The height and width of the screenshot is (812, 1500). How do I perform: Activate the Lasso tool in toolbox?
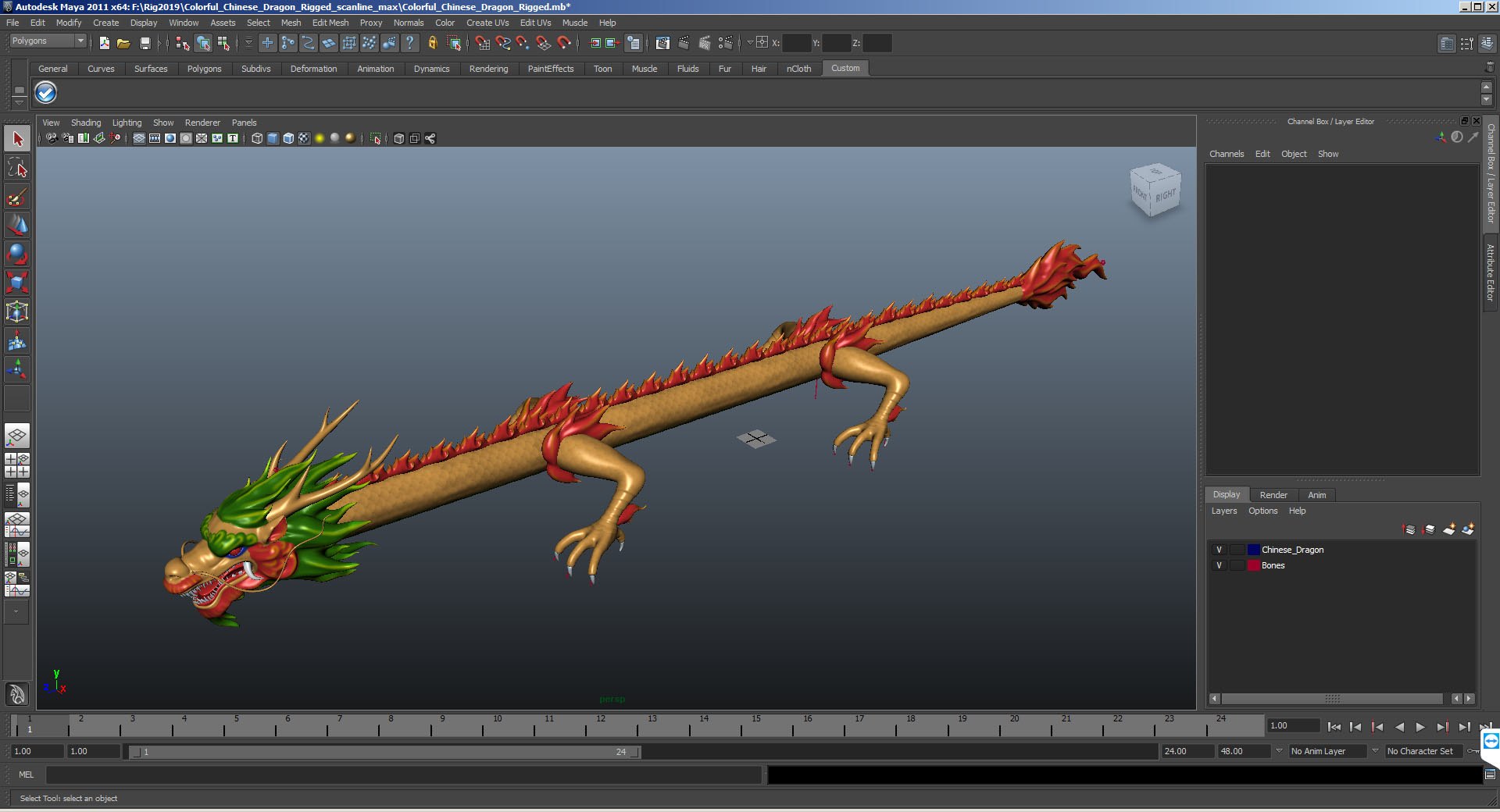17,168
